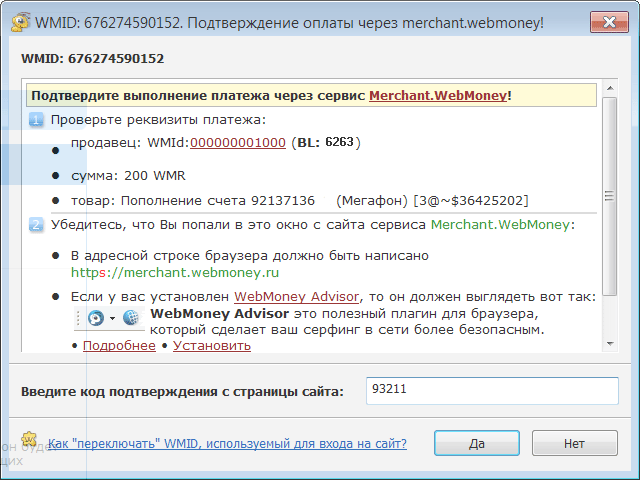Open the how to switch WMID link
This screenshot has width=640, height=480.
(x=227, y=443)
